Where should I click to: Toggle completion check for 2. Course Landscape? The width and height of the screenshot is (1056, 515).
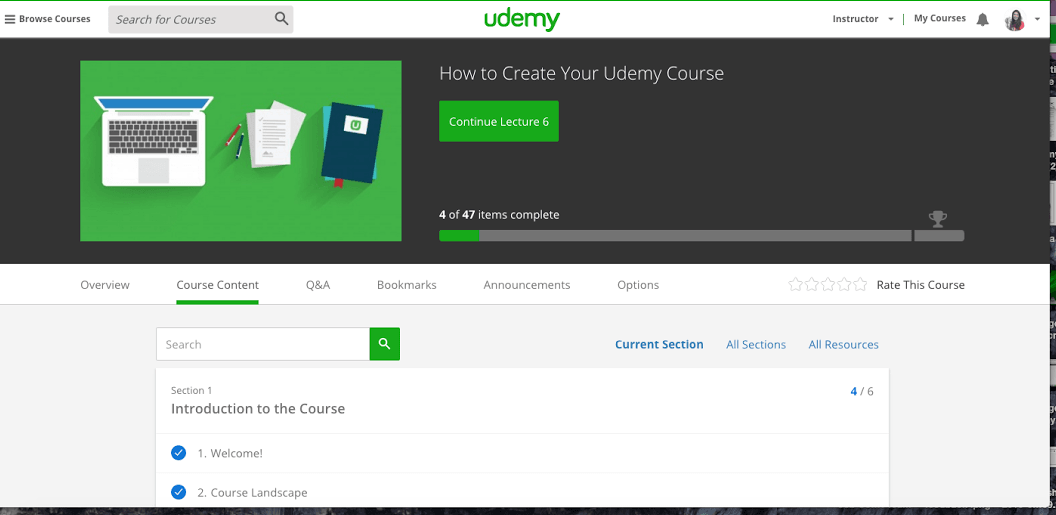tap(178, 492)
